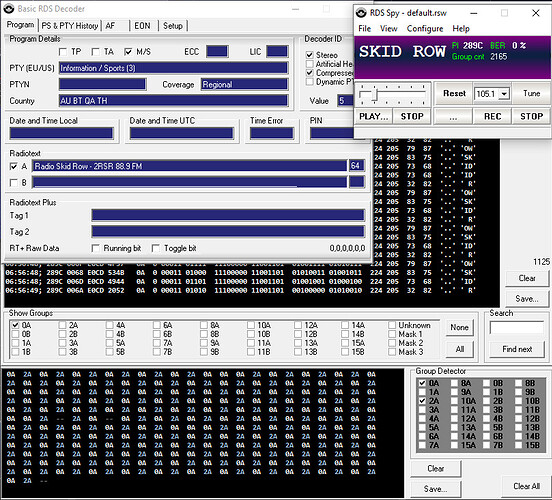
Task: Open the EON tab
Action: pyautogui.click(x=142, y=26)
